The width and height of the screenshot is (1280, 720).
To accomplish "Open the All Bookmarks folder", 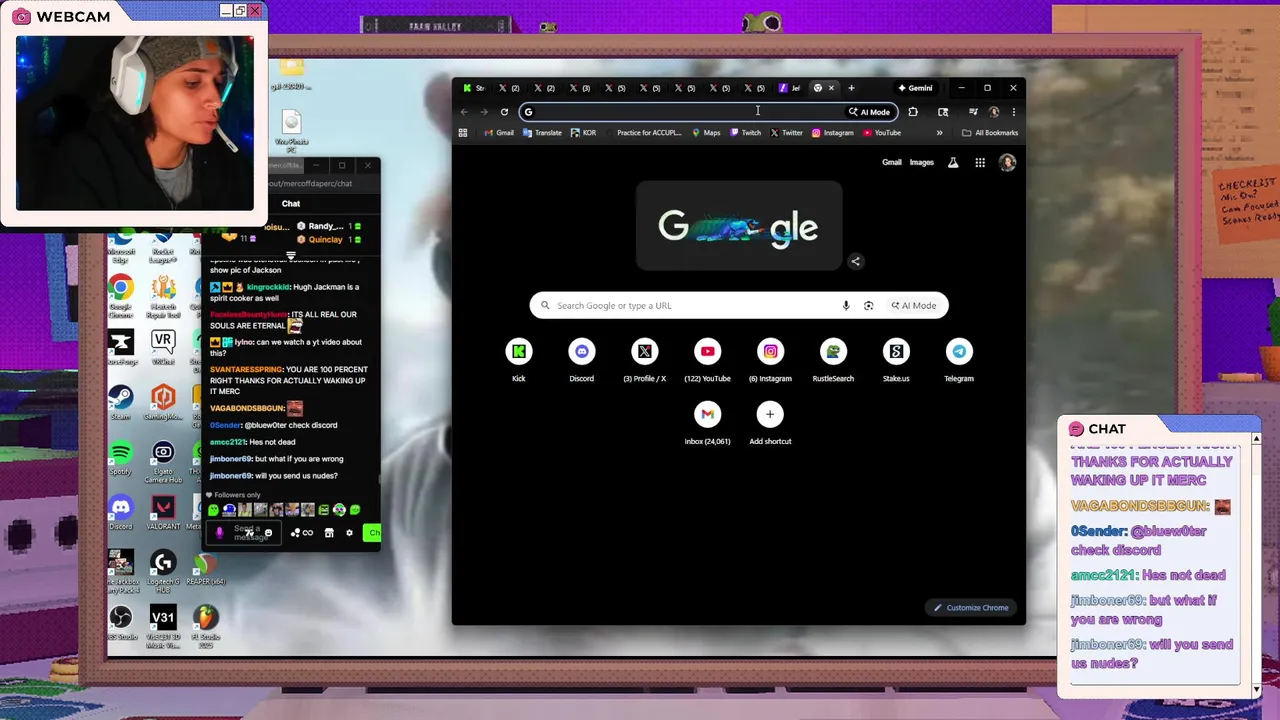I will coord(989,133).
